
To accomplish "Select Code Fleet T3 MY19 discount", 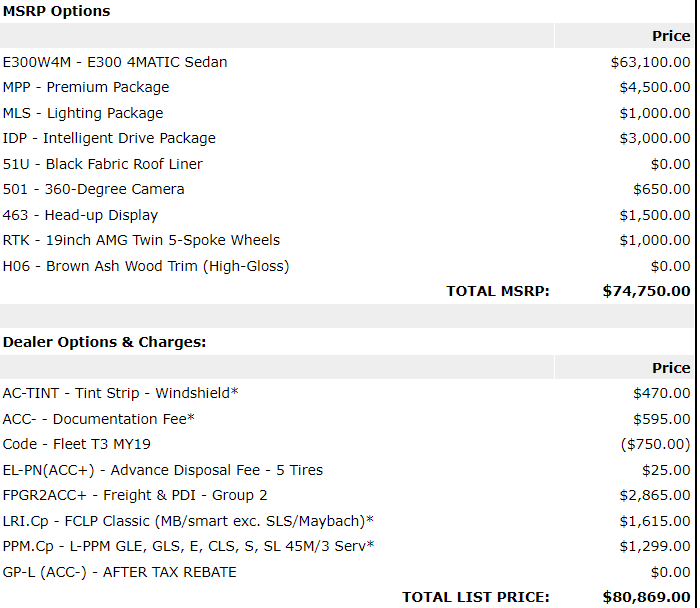I will coord(347,444).
